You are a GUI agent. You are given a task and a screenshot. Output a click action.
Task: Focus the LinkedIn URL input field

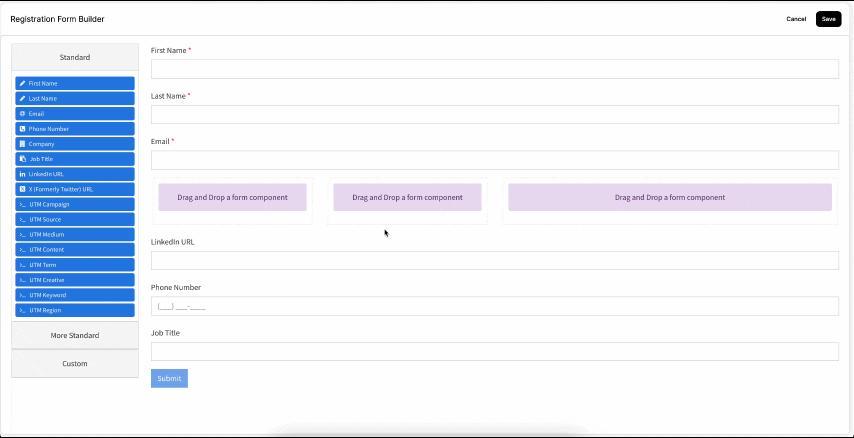(x=494, y=261)
